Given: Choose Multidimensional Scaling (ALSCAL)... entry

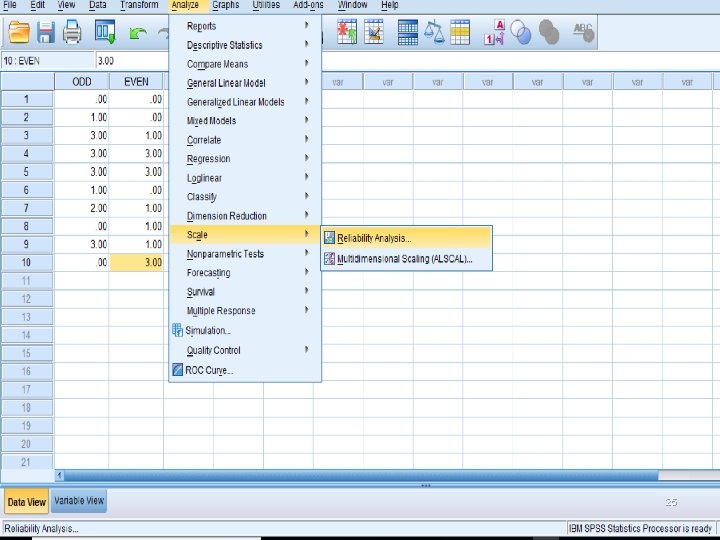Looking at the screenshot, I should (x=406, y=259).
